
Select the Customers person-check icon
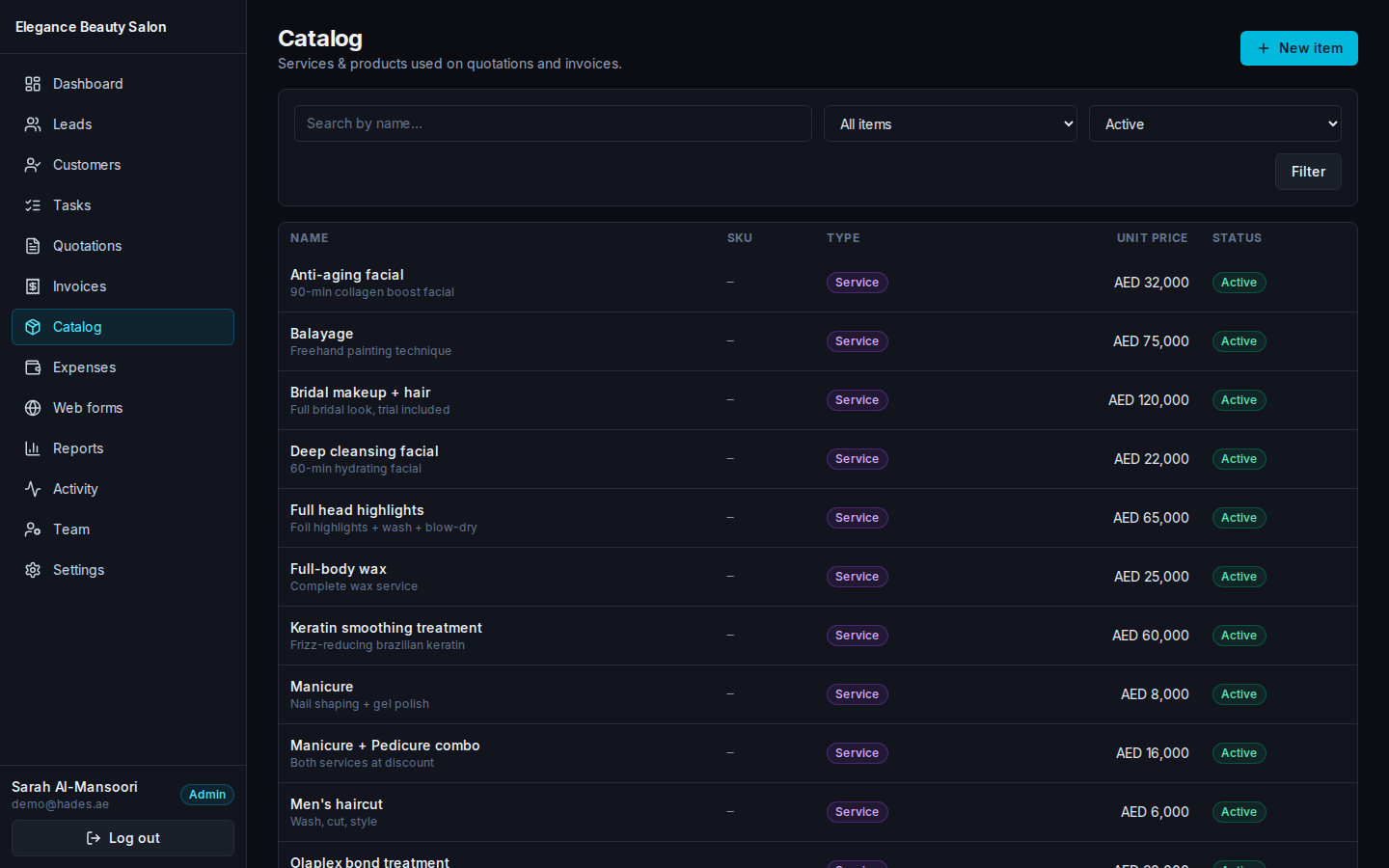(x=33, y=165)
